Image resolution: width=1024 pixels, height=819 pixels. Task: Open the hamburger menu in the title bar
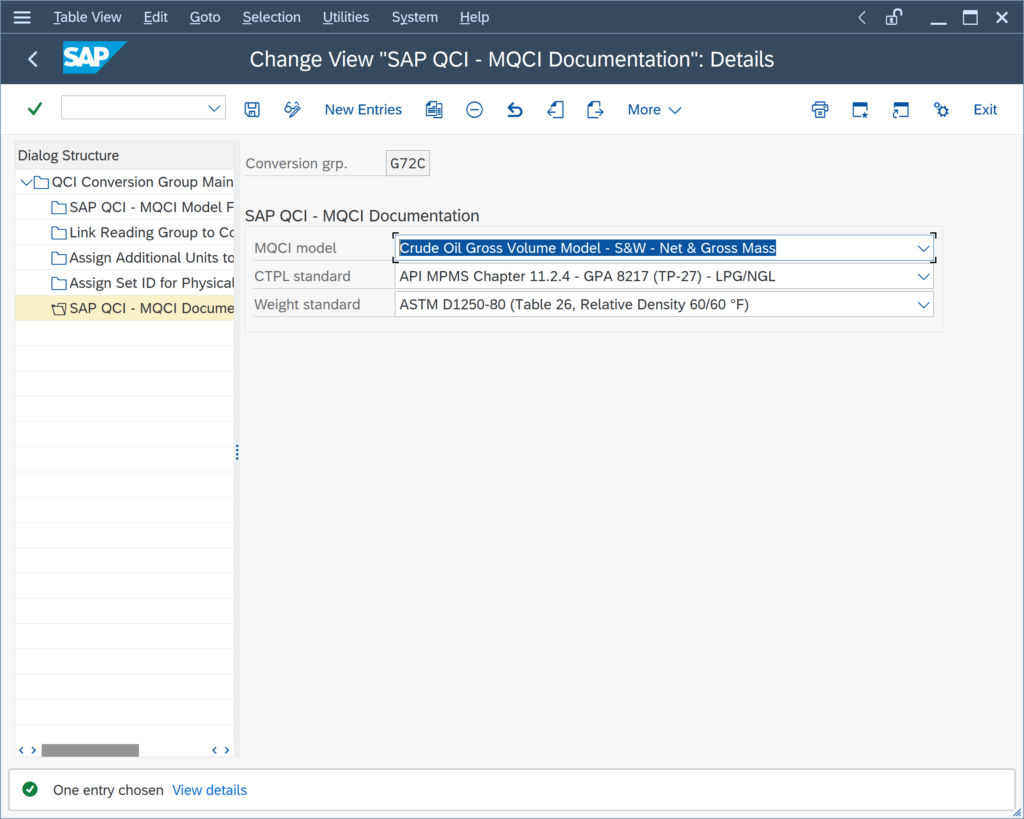(x=22, y=18)
